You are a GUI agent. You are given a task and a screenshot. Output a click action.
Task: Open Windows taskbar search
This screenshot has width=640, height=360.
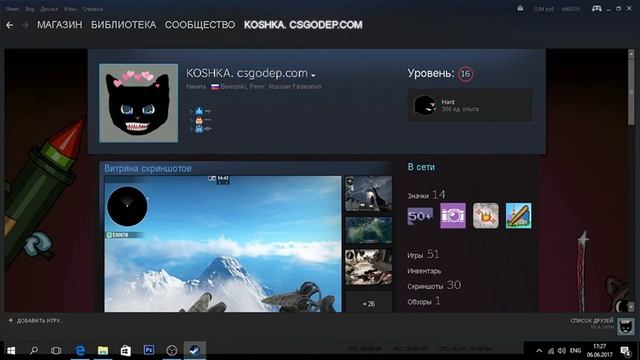pos(34,350)
